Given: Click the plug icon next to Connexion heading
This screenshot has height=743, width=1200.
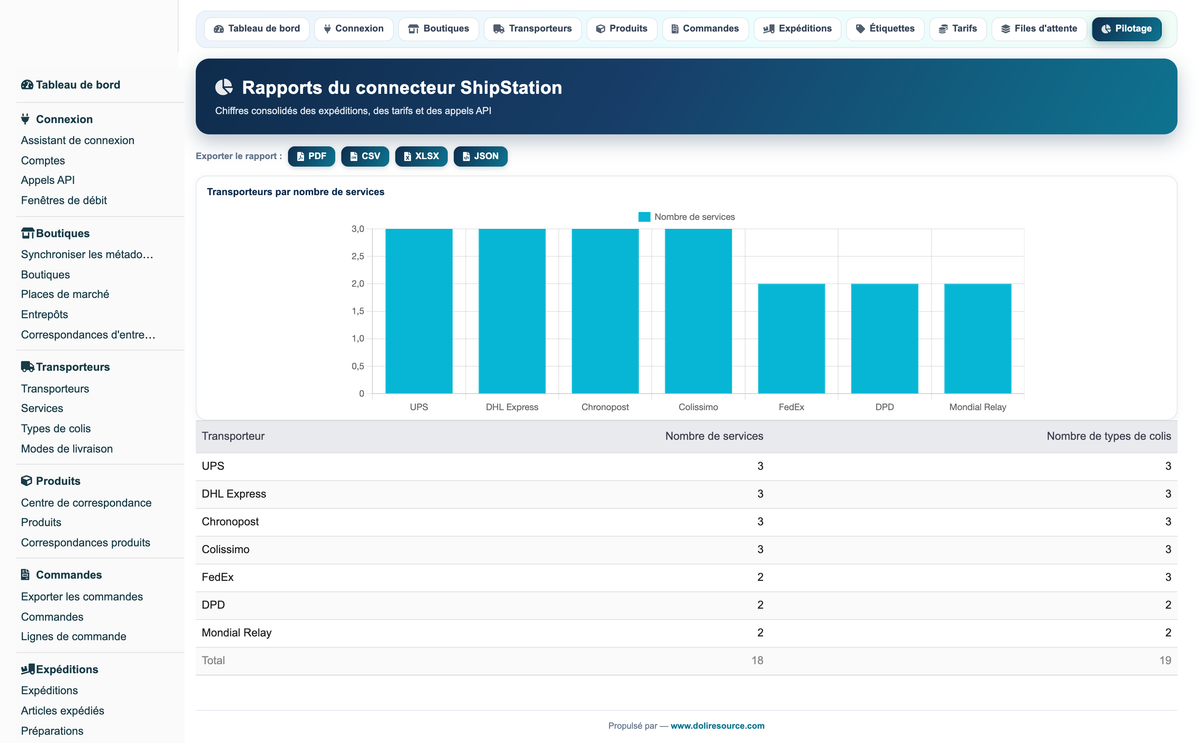Looking at the screenshot, I should pos(26,119).
